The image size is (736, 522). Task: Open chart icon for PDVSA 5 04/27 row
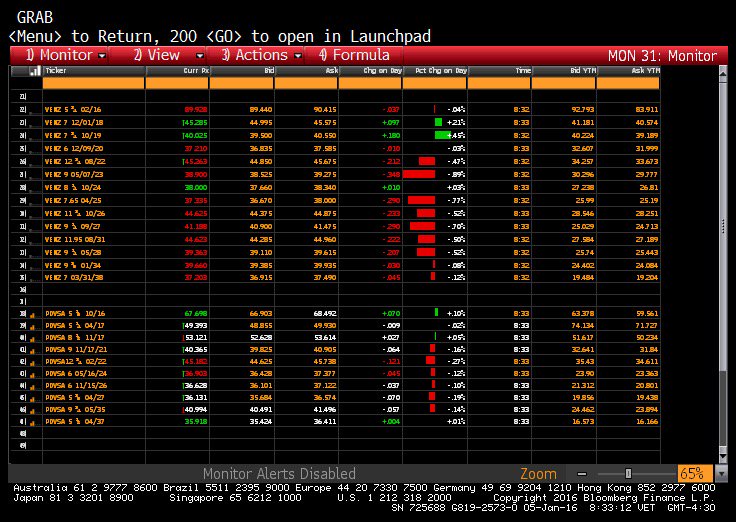pyautogui.click(x=33, y=398)
